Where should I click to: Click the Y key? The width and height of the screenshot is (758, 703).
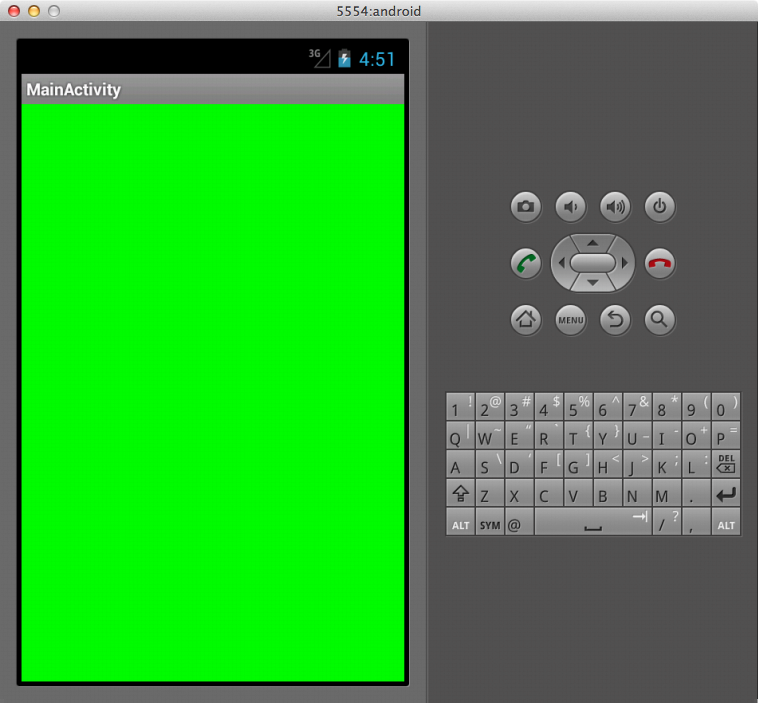point(608,435)
